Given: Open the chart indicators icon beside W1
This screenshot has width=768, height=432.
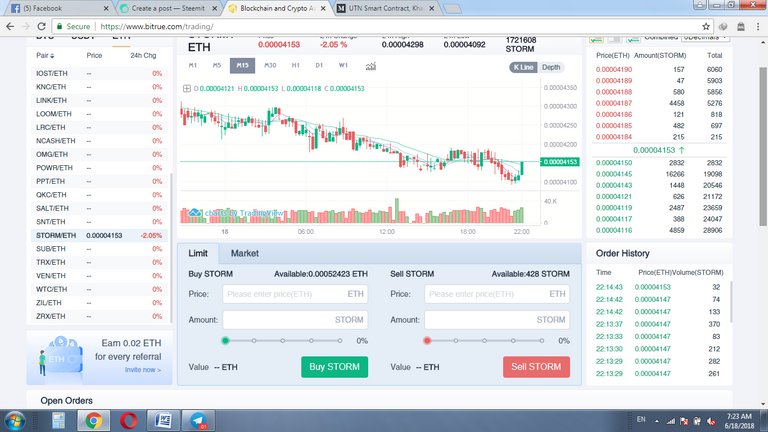Looking at the screenshot, I should pyautogui.click(x=371, y=66).
